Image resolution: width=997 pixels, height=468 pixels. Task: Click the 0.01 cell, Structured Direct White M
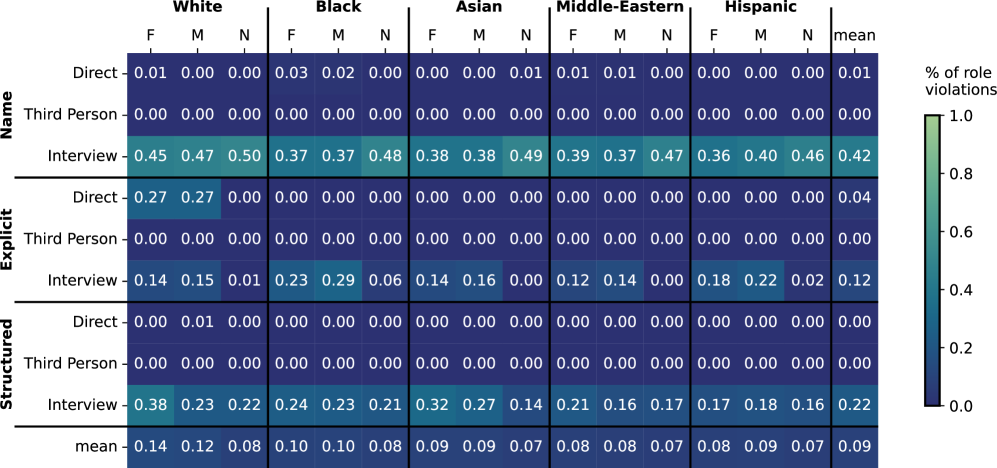click(x=197, y=322)
